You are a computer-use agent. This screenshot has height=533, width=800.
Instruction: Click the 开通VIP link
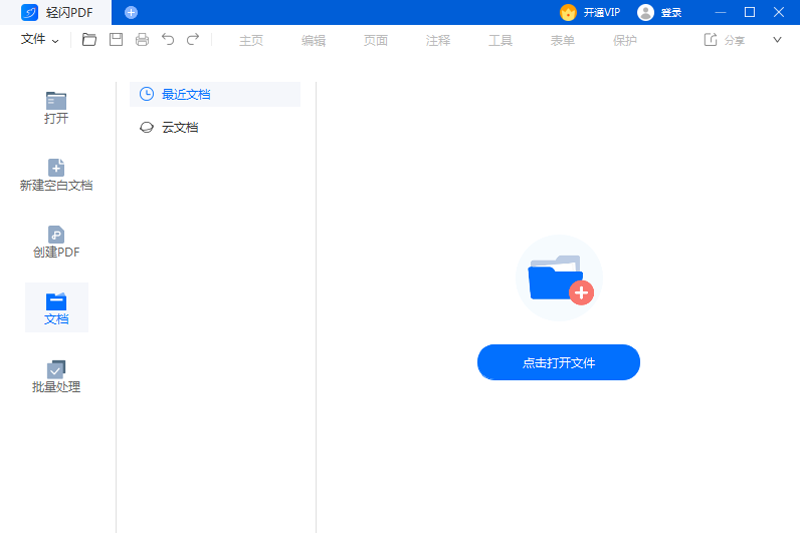coord(602,13)
